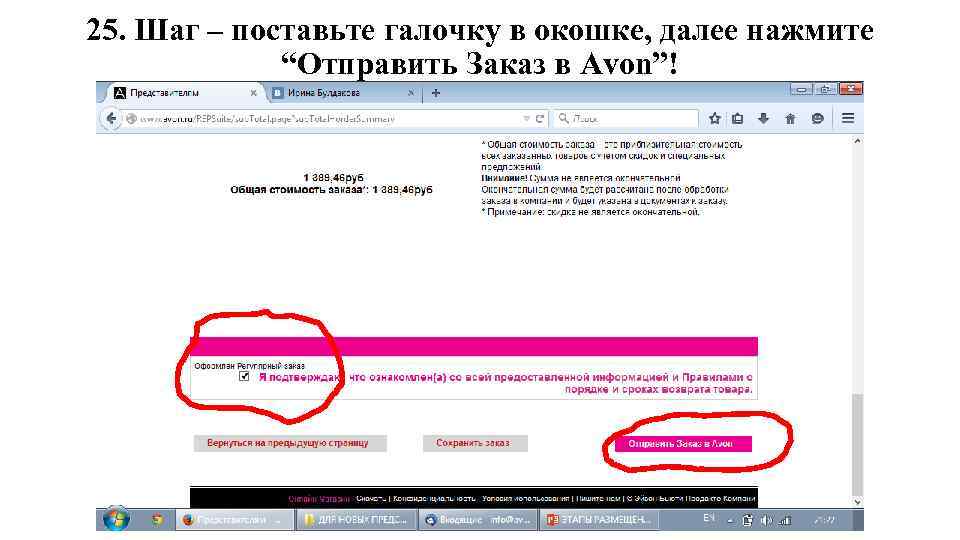960x540 pixels.
Task: Bookmark page with star icon
Action: (714, 119)
